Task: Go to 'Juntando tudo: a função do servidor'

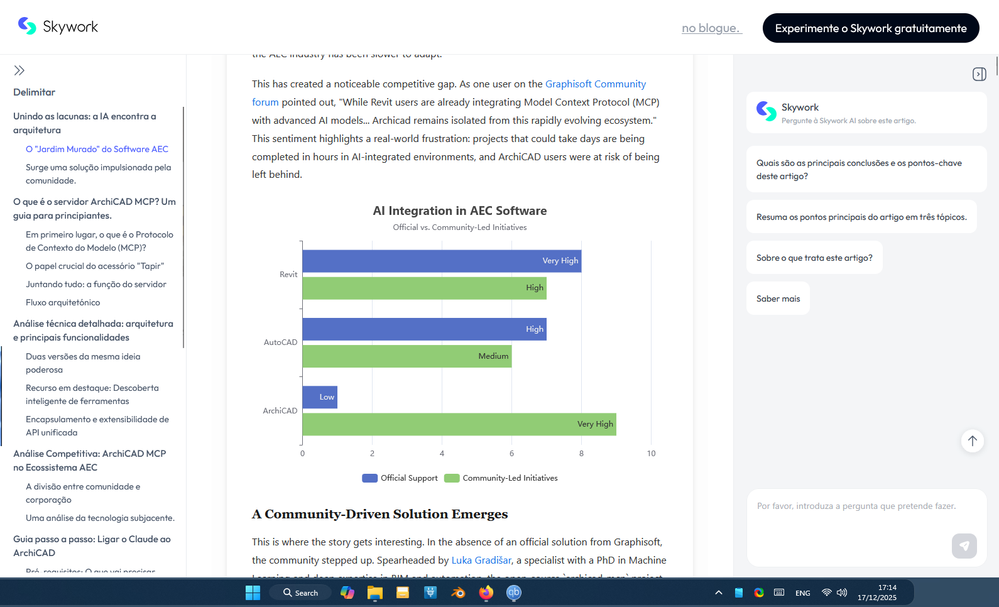Action: click(x=96, y=285)
